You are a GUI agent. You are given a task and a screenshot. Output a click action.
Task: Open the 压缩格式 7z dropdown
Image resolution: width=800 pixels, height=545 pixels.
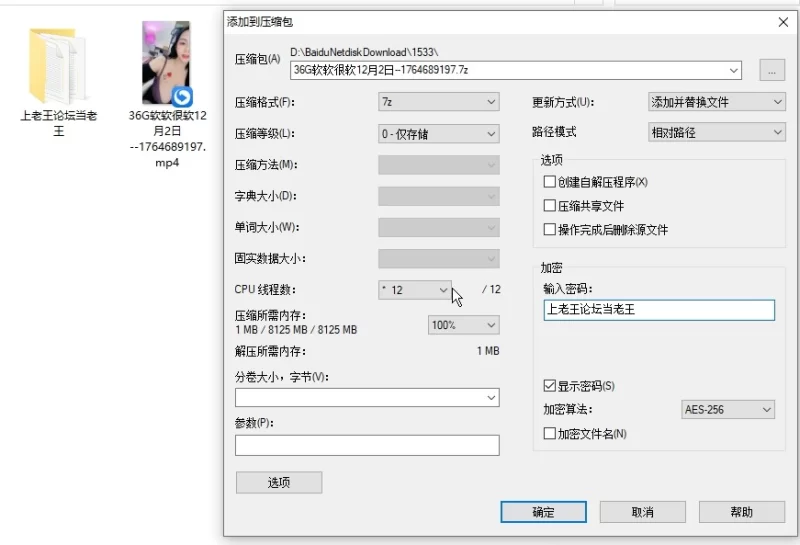click(438, 102)
